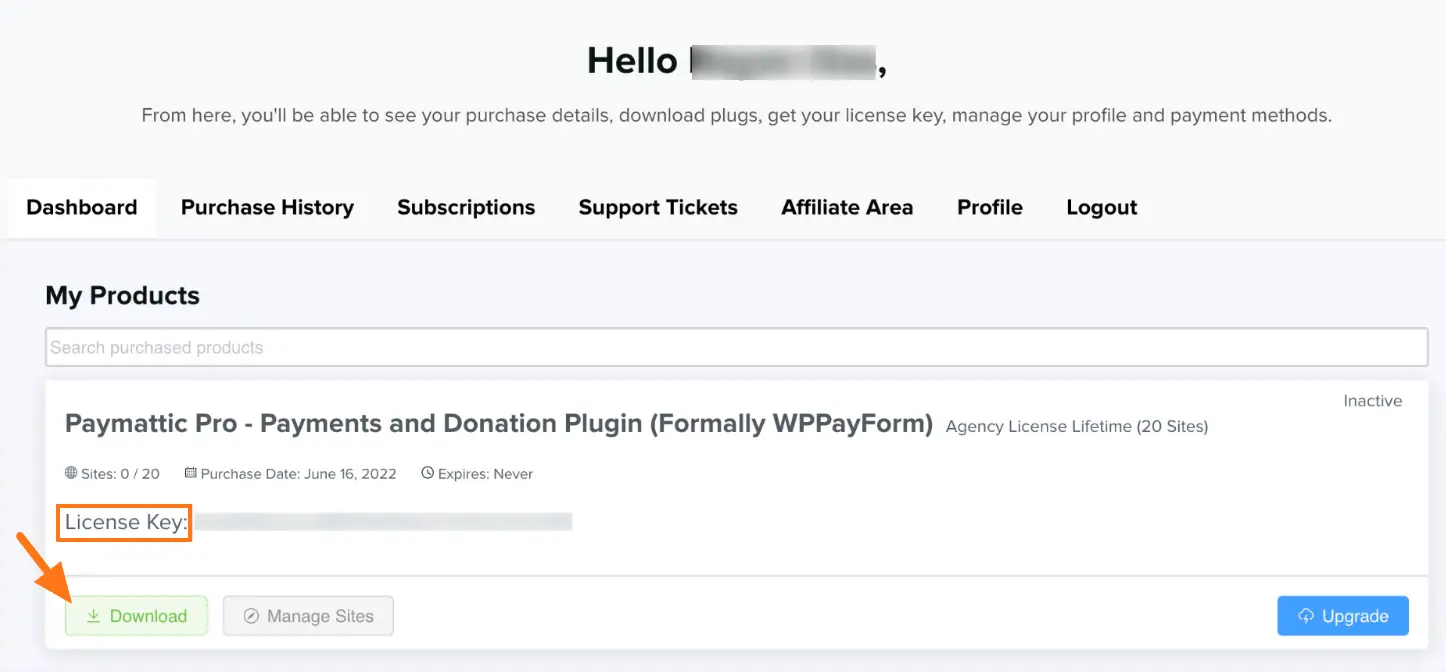Click the My Products heading
This screenshot has height=672, width=1446.
click(x=123, y=296)
